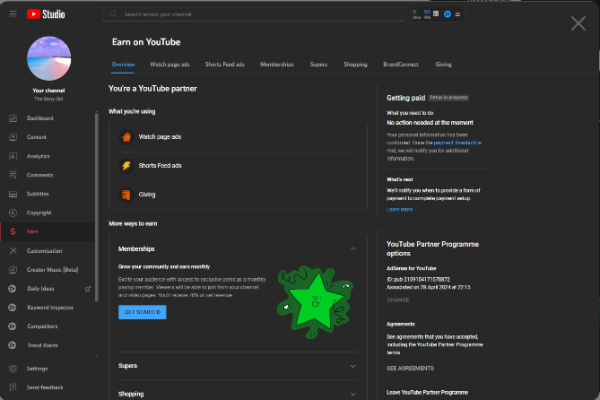600x400 pixels.
Task: Open the hamburger menu beside YouTube Studio logo
Action: [x=12, y=14]
